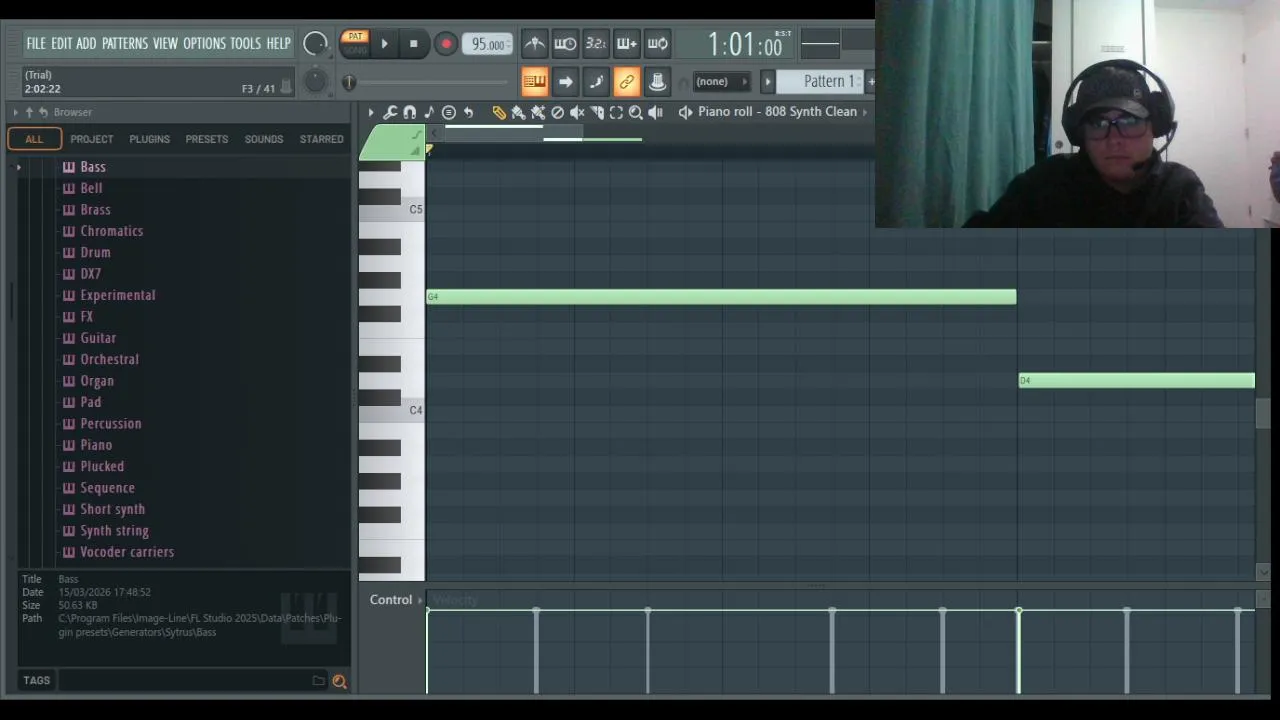The width and height of the screenshot is (1280, 720).
Task: Open the OPTIONS menu
Action: [204, 43]
